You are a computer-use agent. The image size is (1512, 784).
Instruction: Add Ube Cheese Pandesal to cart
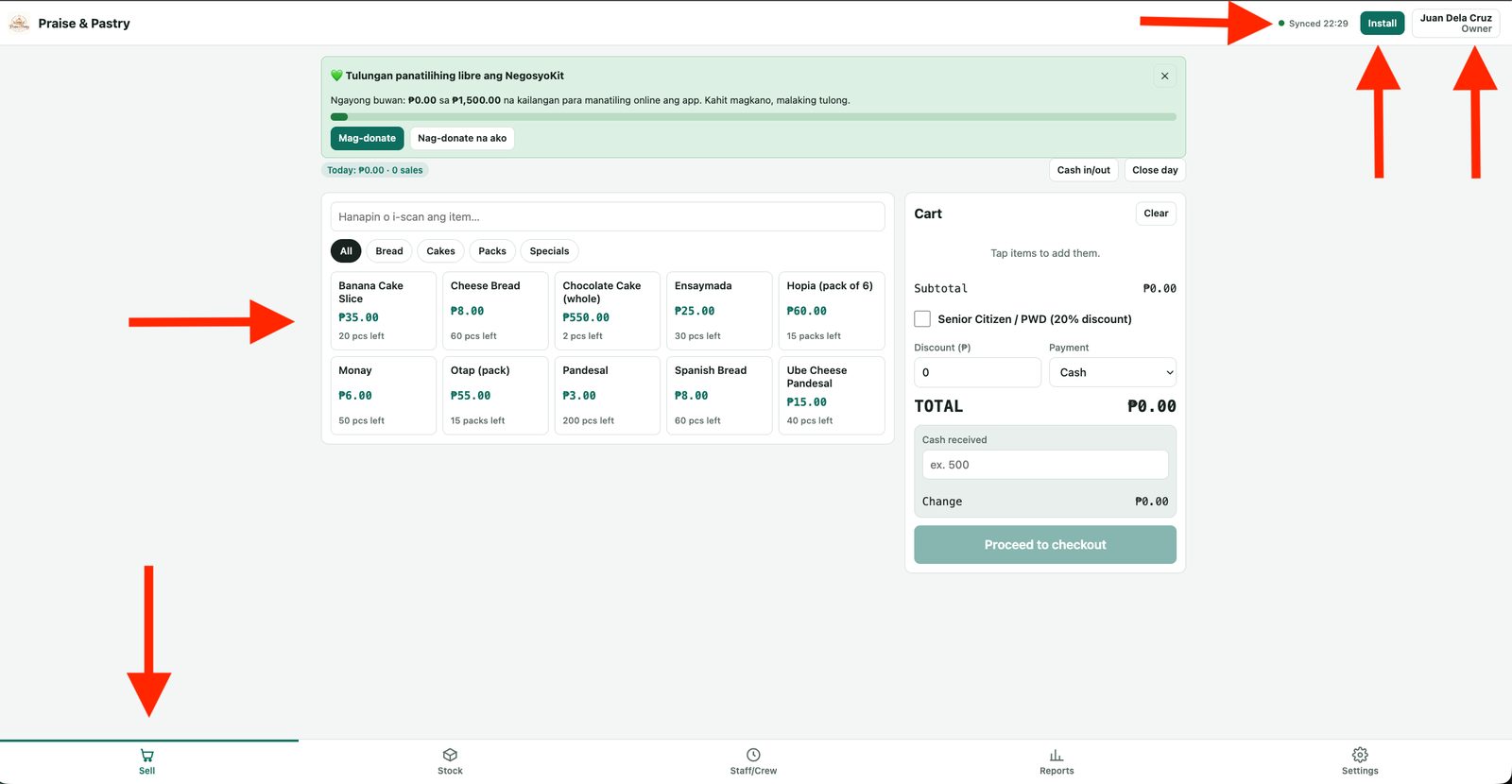832,396
